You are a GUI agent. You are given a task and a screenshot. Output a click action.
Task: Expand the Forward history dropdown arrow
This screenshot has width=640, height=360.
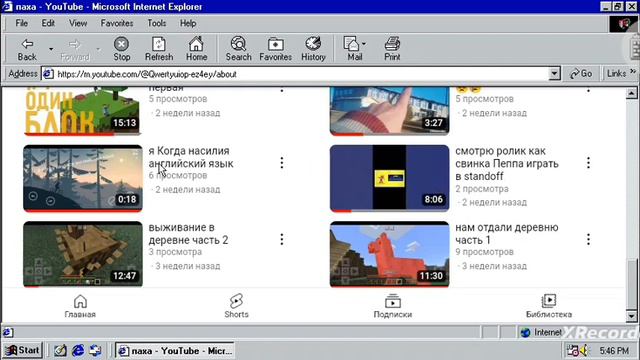pos(98,49)
